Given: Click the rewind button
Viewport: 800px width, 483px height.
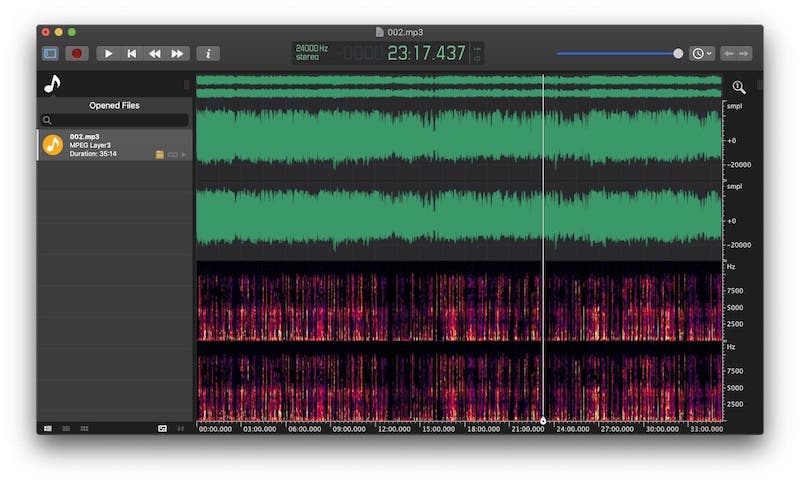Looking at the screenshot, I should [155, 53].
